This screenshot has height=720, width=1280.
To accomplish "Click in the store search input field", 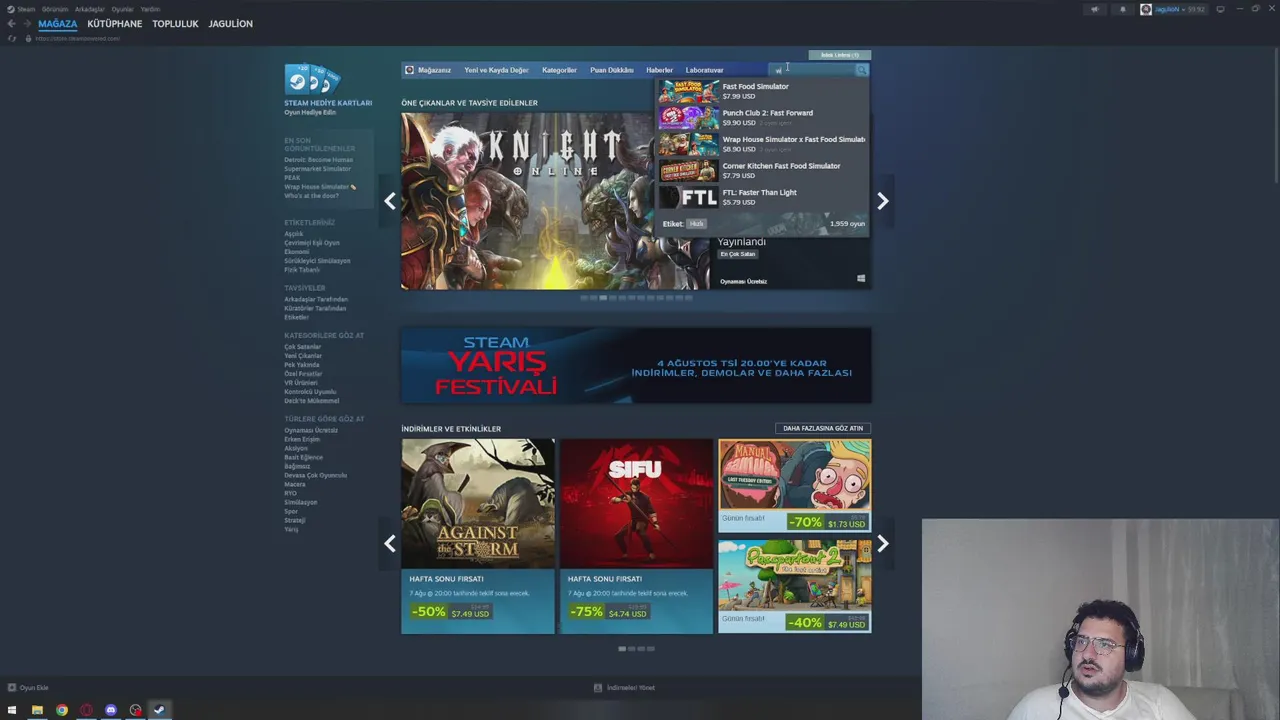I will 812,70.
